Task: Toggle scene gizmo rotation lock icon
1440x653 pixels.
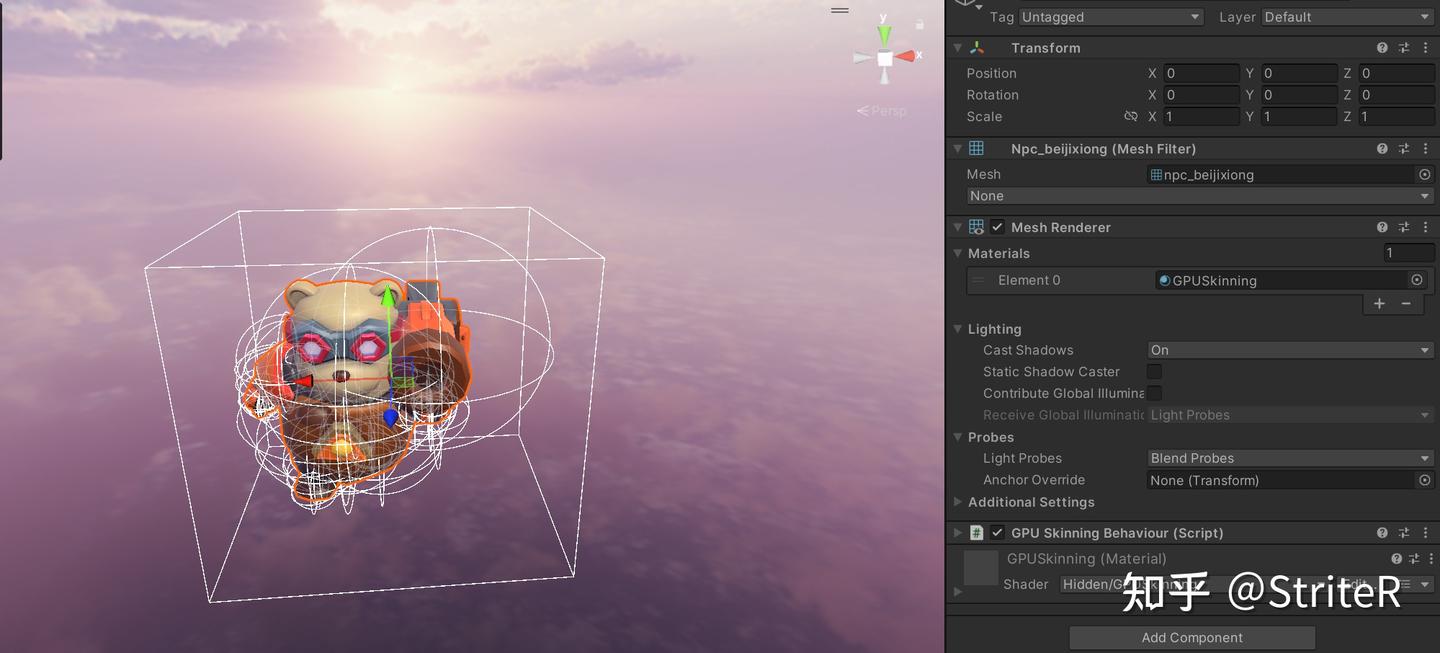Action: tap(920, 25)
